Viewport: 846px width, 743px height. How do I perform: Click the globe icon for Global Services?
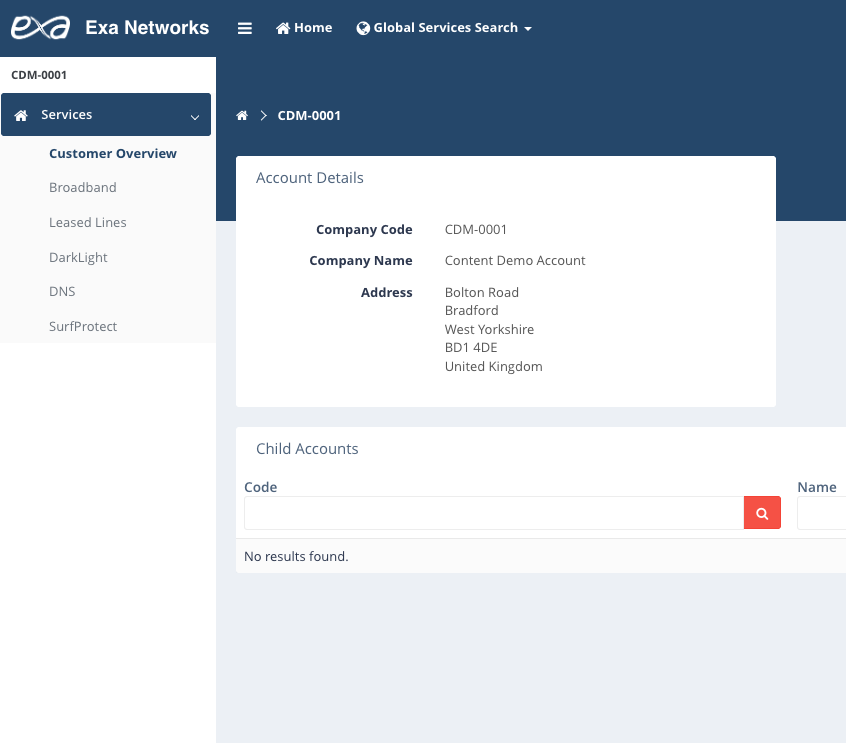tap(363, 28)
